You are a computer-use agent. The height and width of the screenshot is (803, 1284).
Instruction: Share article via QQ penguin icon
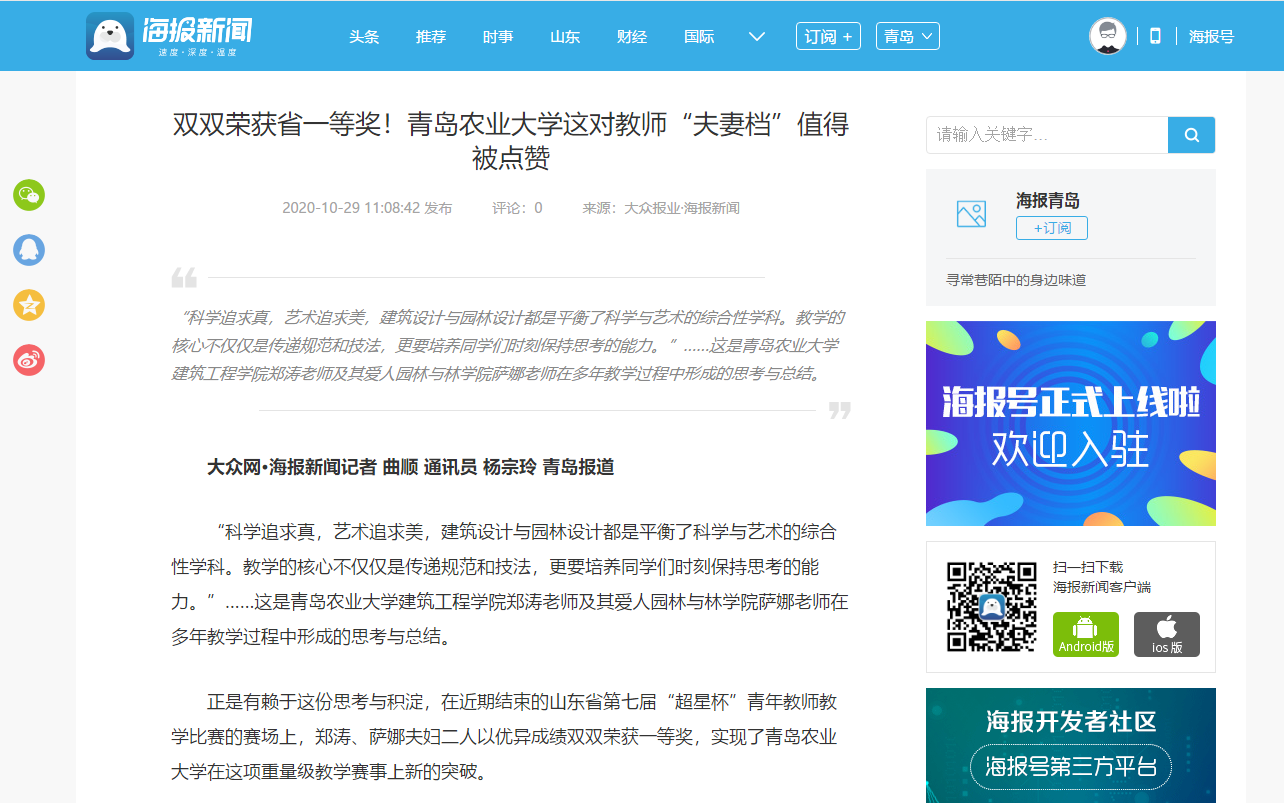29,250
